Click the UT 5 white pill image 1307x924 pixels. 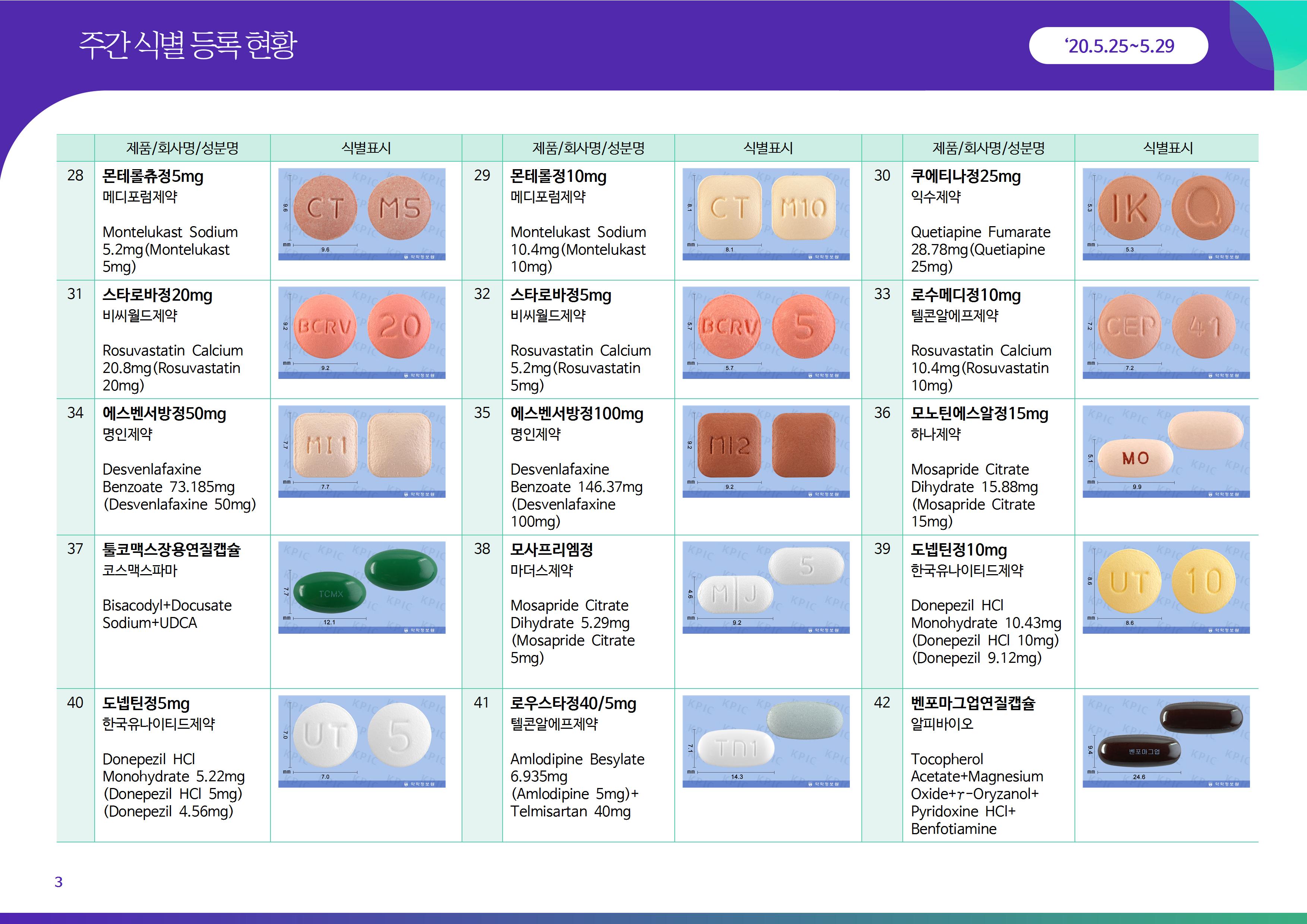coord(361,741)
